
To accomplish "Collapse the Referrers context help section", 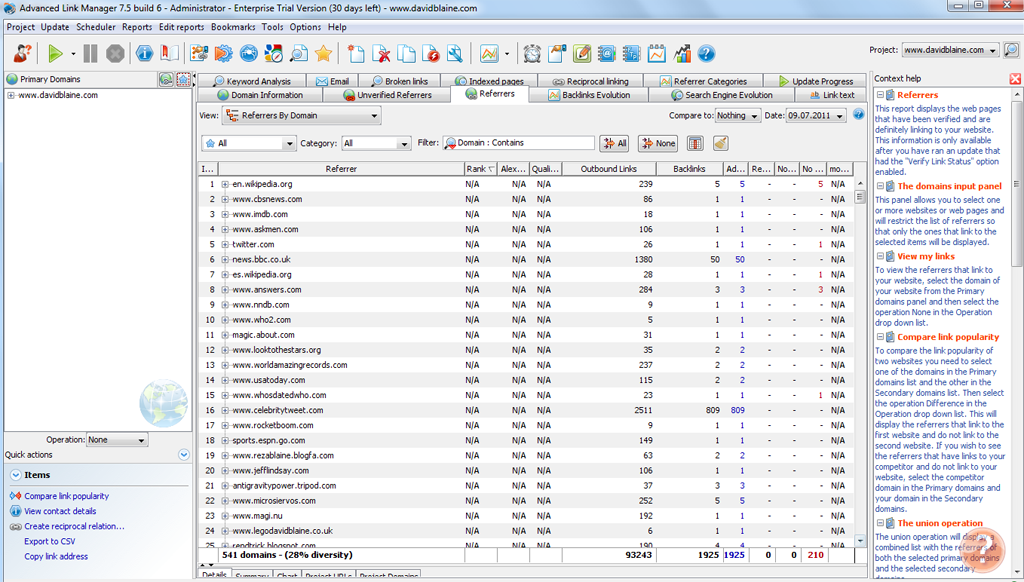I will point(880,95).
